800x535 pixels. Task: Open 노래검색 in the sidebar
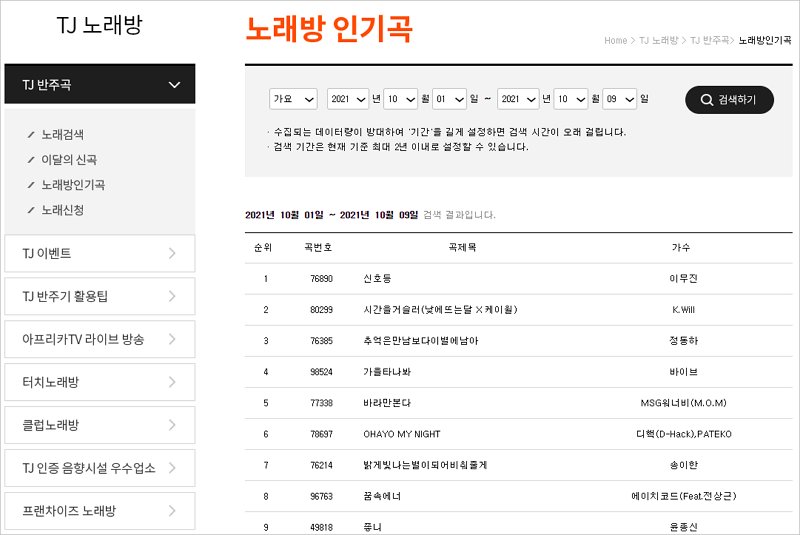click(x=62, y=134)
